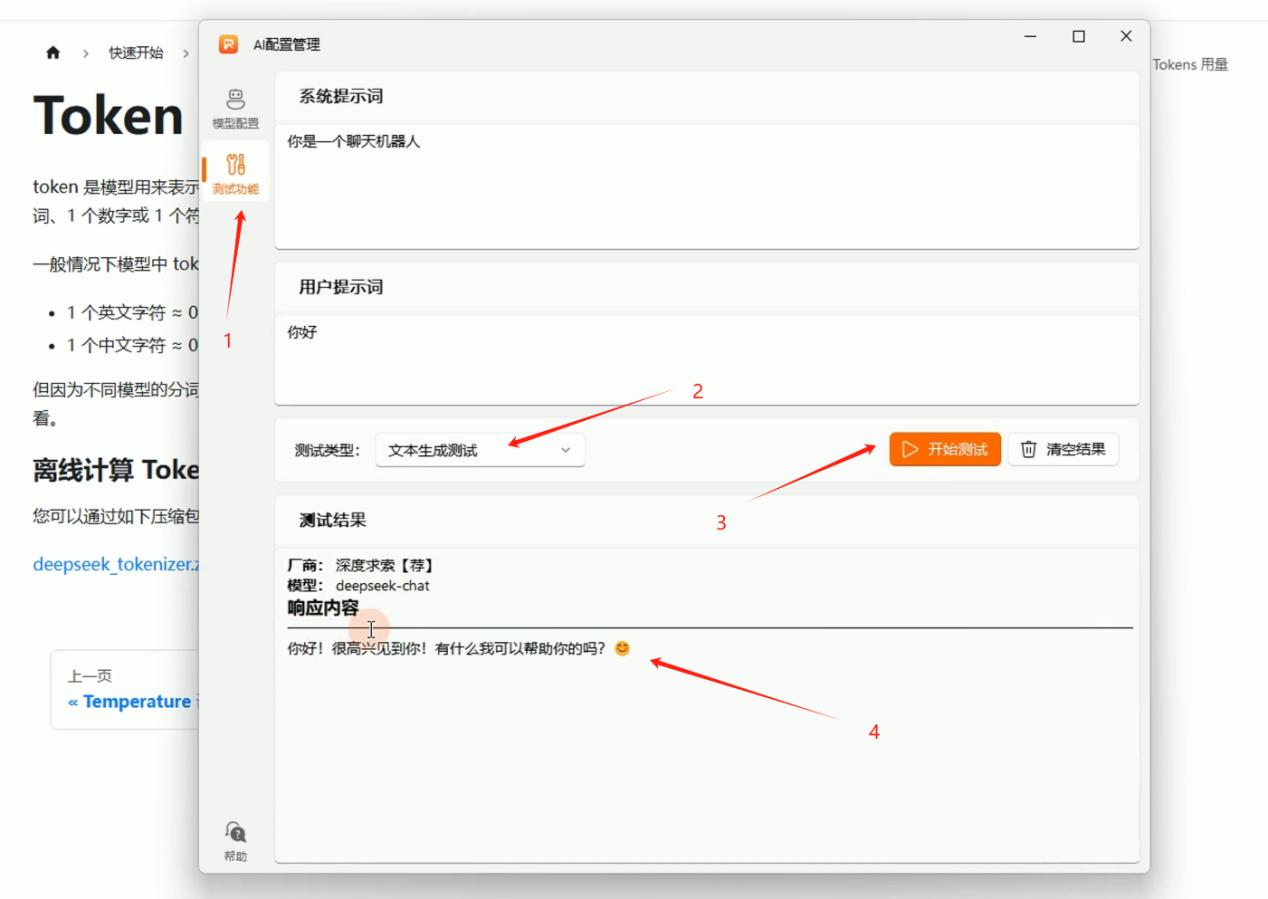The width and height of the screenshot is (1268, 899).
Task: Expand the 文本生成测试 combo box chevron
Action: point(565,450)
